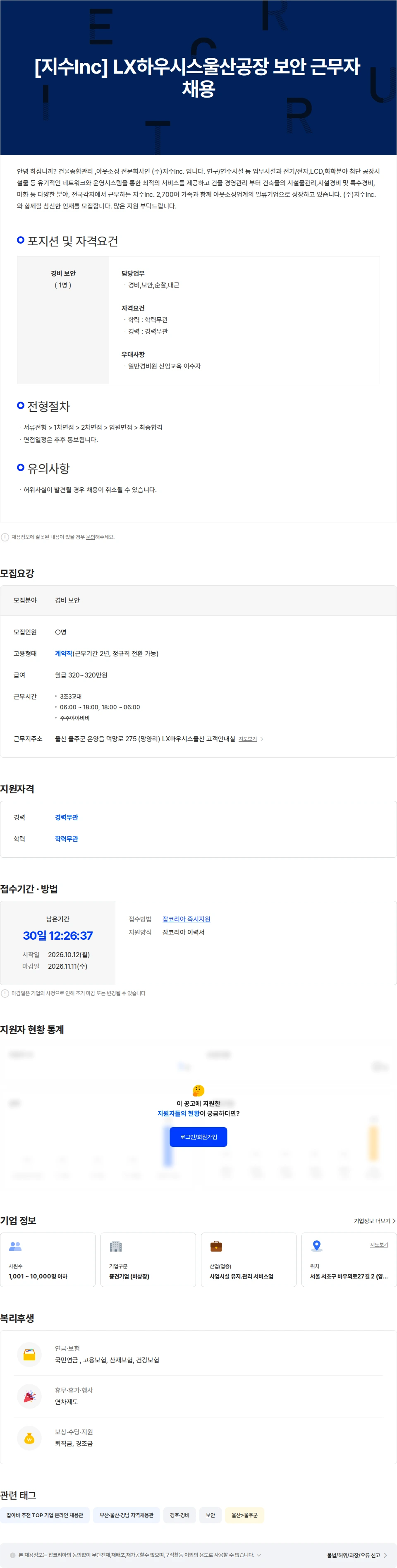397x1568 pixels.
Task: Select the 울산>울주군 tag
Action: pyautogui.click(x=244, y=1514)
